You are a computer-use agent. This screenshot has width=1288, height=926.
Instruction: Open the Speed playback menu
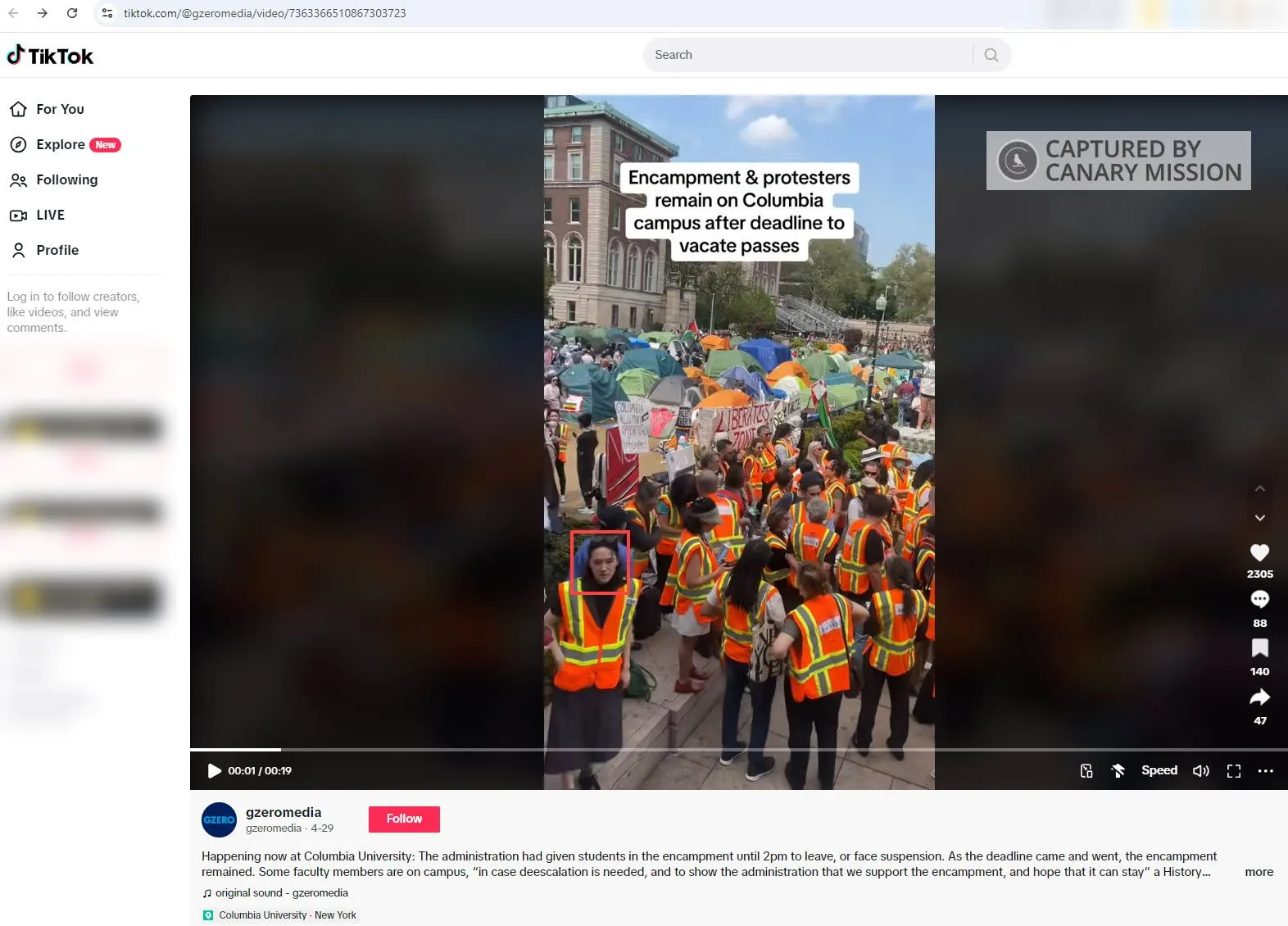(1159, 770)
